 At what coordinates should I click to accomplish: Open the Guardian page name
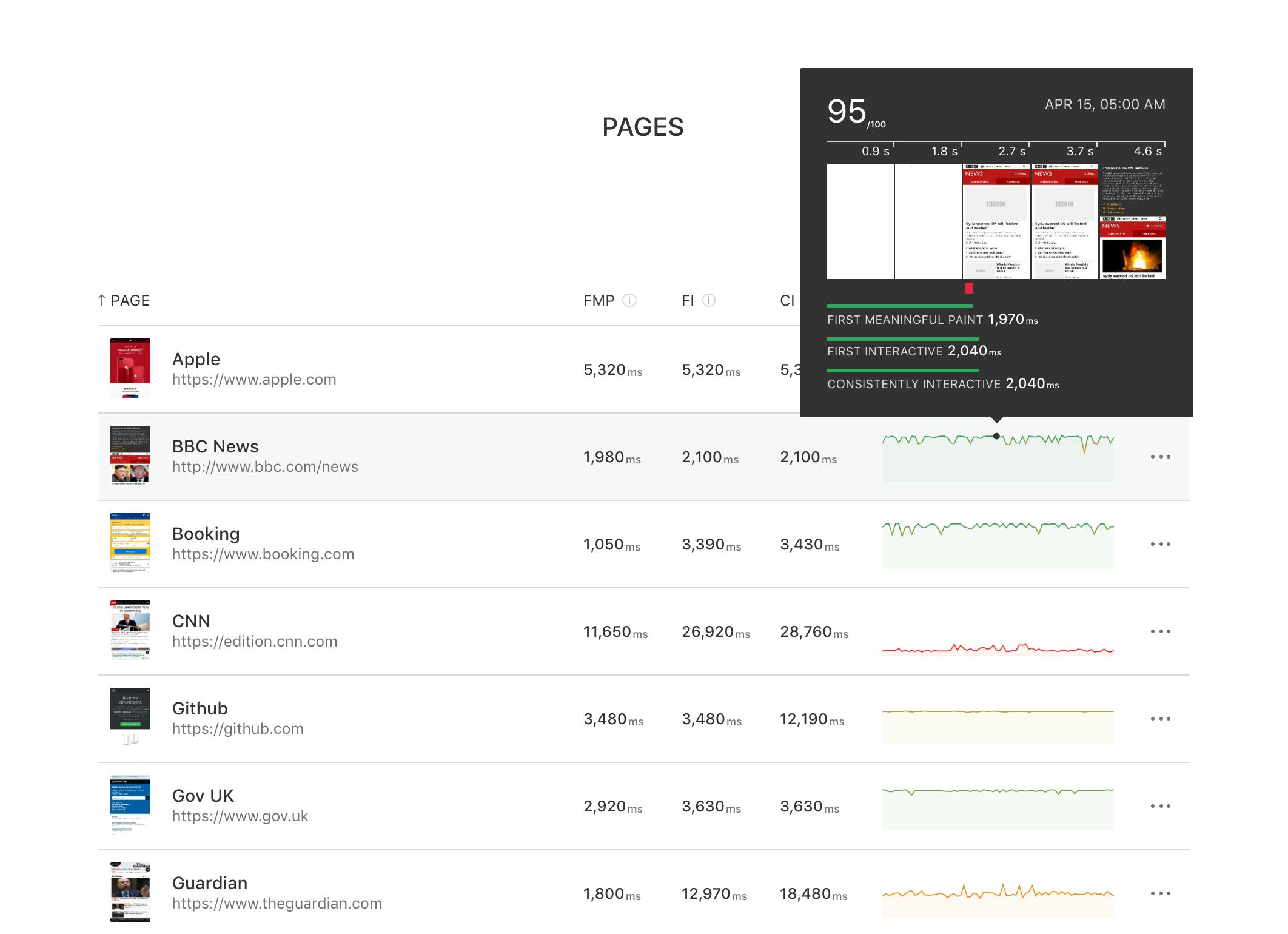(x=210, y=883)
